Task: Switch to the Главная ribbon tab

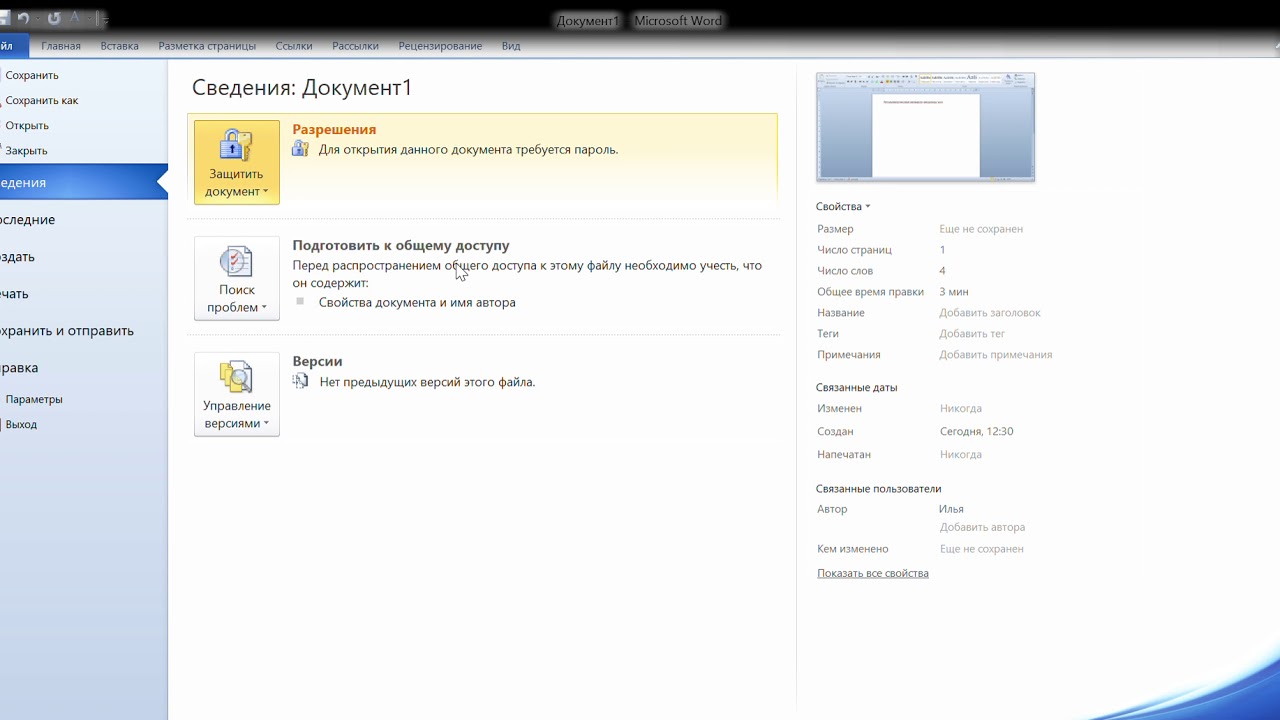Action: [61, 46]
